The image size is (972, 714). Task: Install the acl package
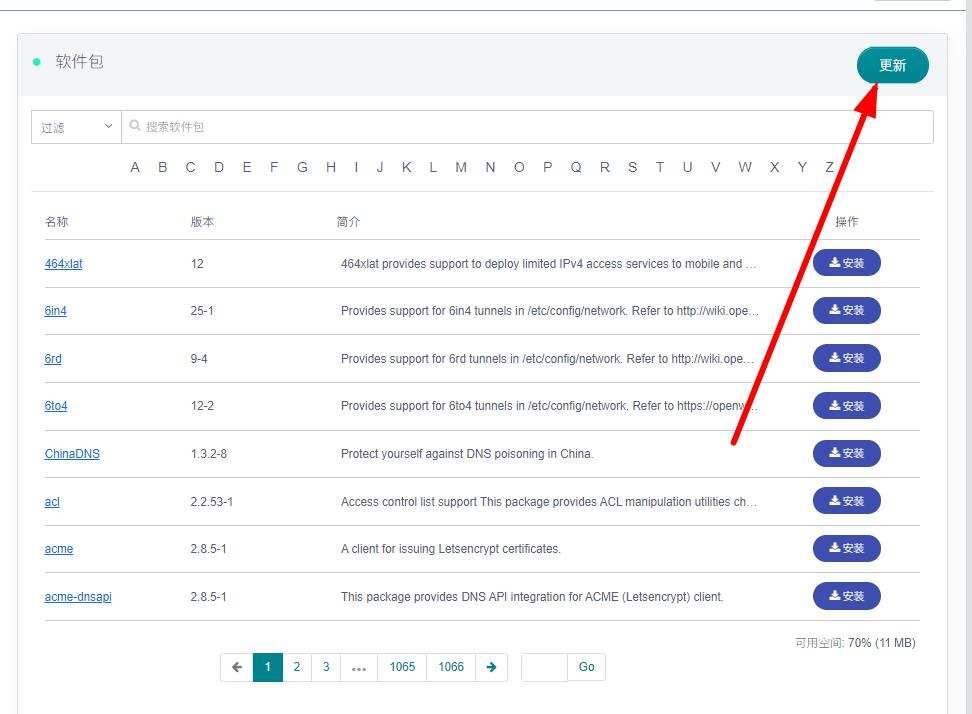[x=847, y=501]
